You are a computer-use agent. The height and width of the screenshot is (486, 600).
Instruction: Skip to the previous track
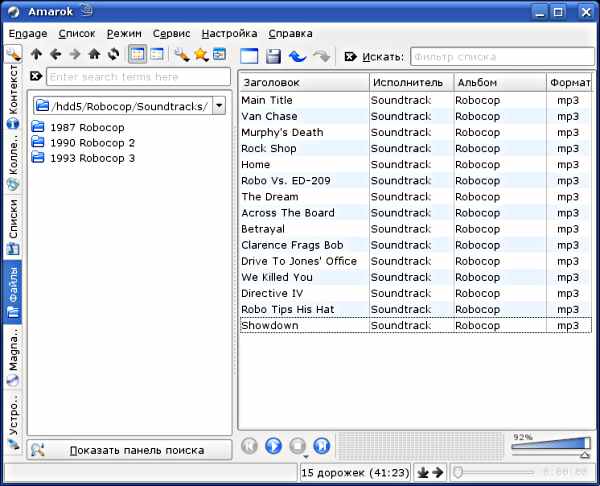point(249,446)
